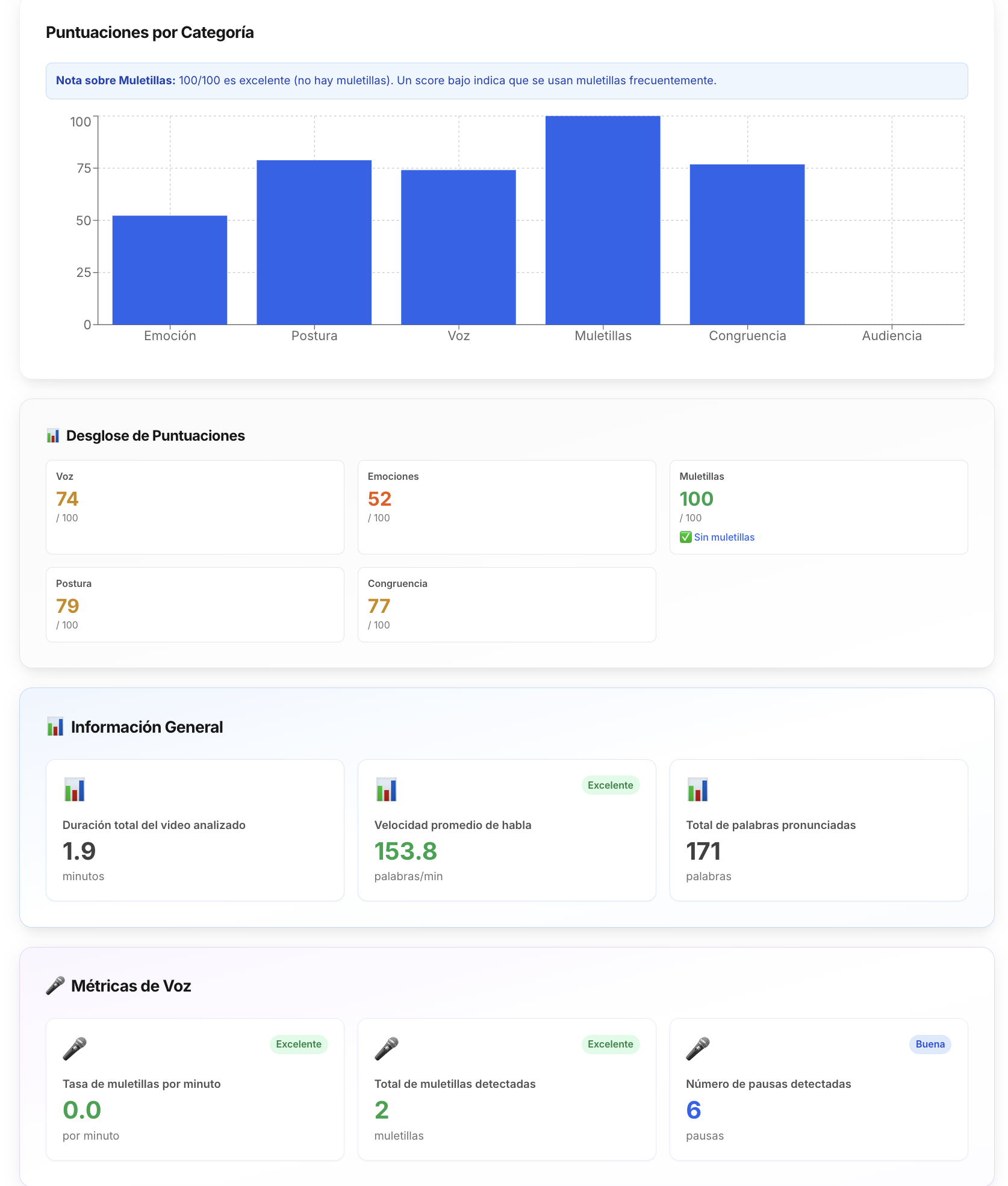The height and width of the screenshot is (1186, 1008).
Task: Click the Excelente badge on the Tasa de muletillas card
Action: (x=299, y=1044)
